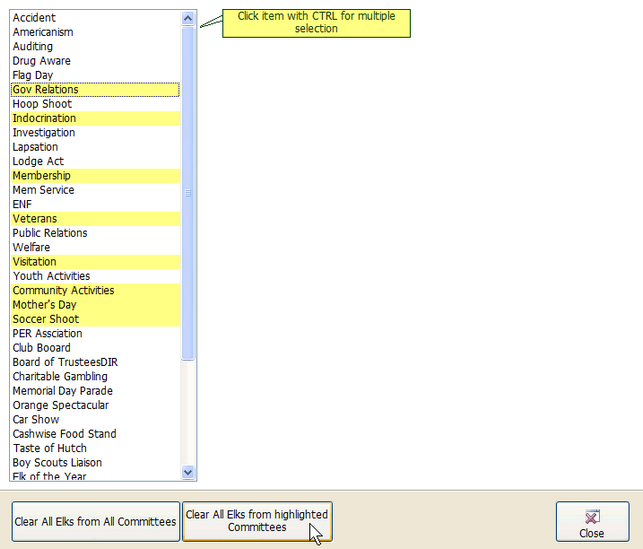Select the Accident committee
643x549 pixels.
[34, 18]
